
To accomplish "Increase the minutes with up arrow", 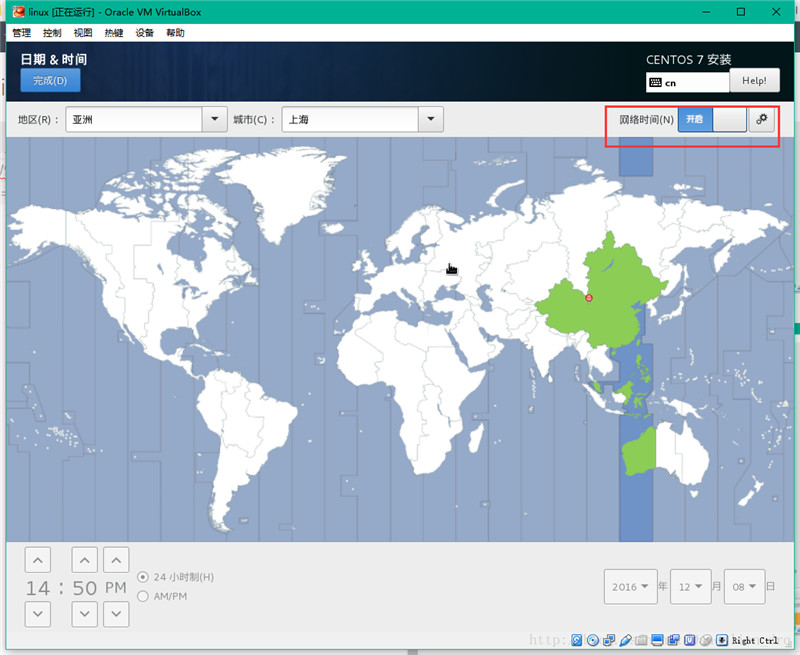I will pyautogui.click(x=85, y=560).
